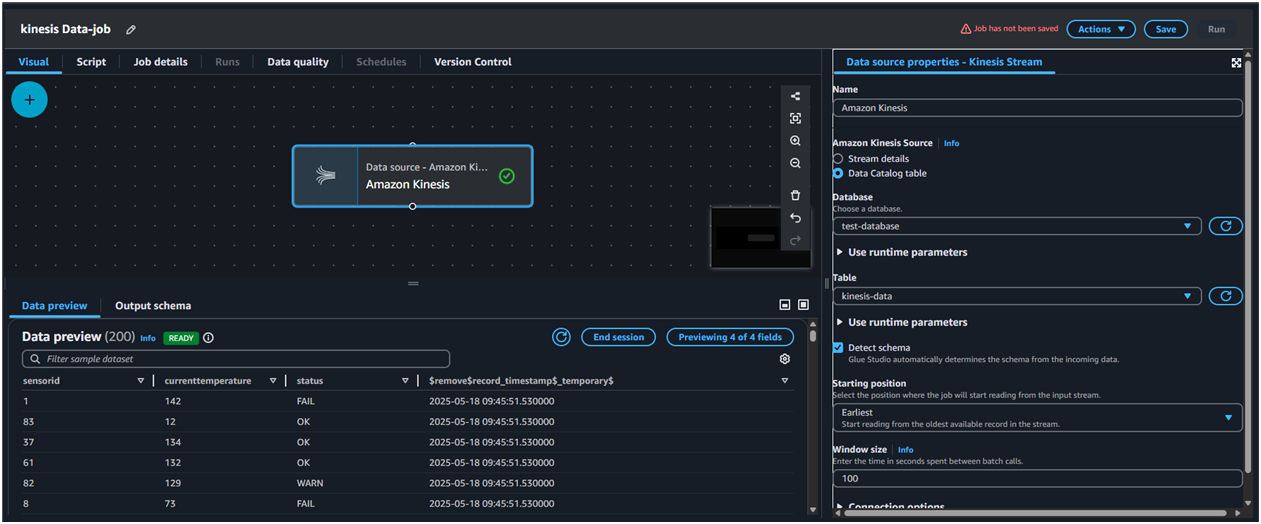Viewport: 1261px width, 524px height.
Task: Click the green check mark on the node
Action: [x=507, y=176]
